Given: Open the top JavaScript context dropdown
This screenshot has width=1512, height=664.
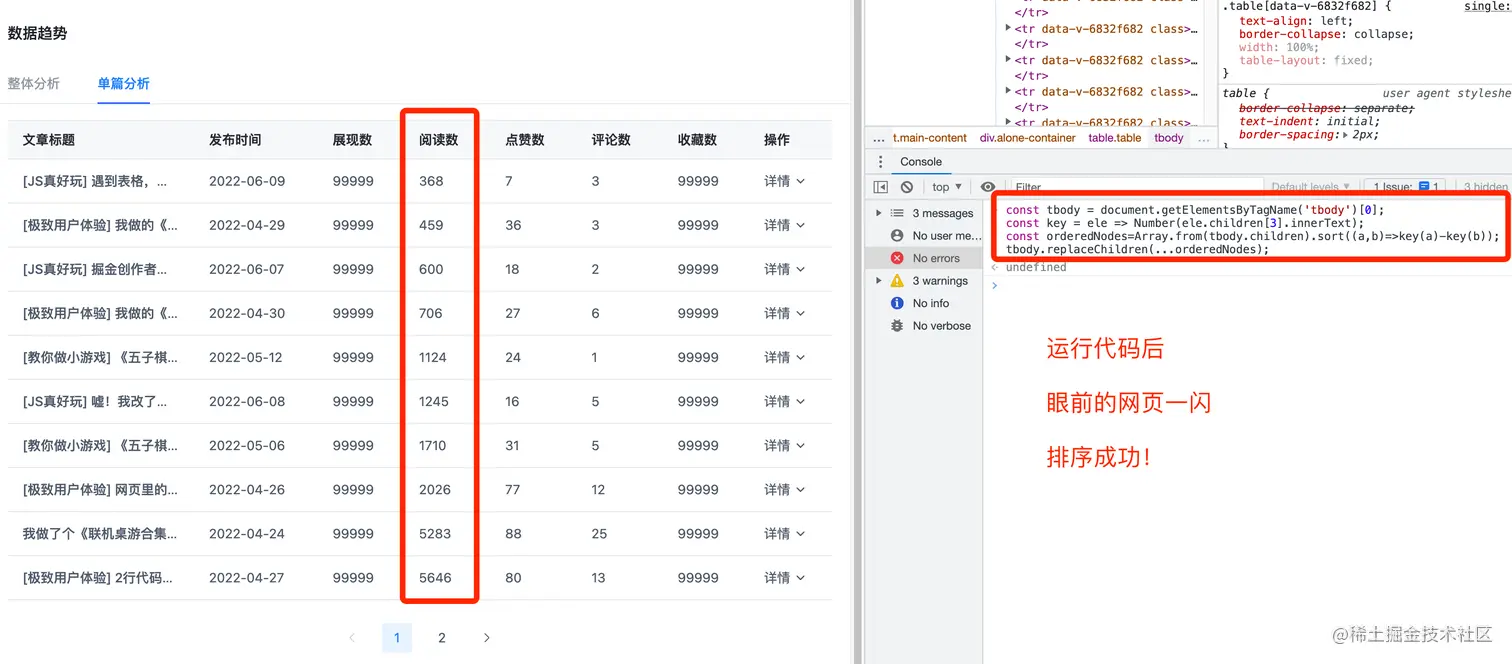Looking at the screenshot, I should pos(945,187).
